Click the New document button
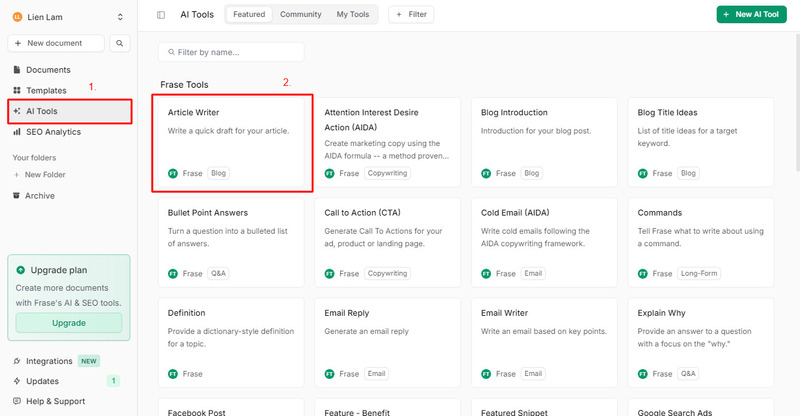 click(x=56, y=43)
